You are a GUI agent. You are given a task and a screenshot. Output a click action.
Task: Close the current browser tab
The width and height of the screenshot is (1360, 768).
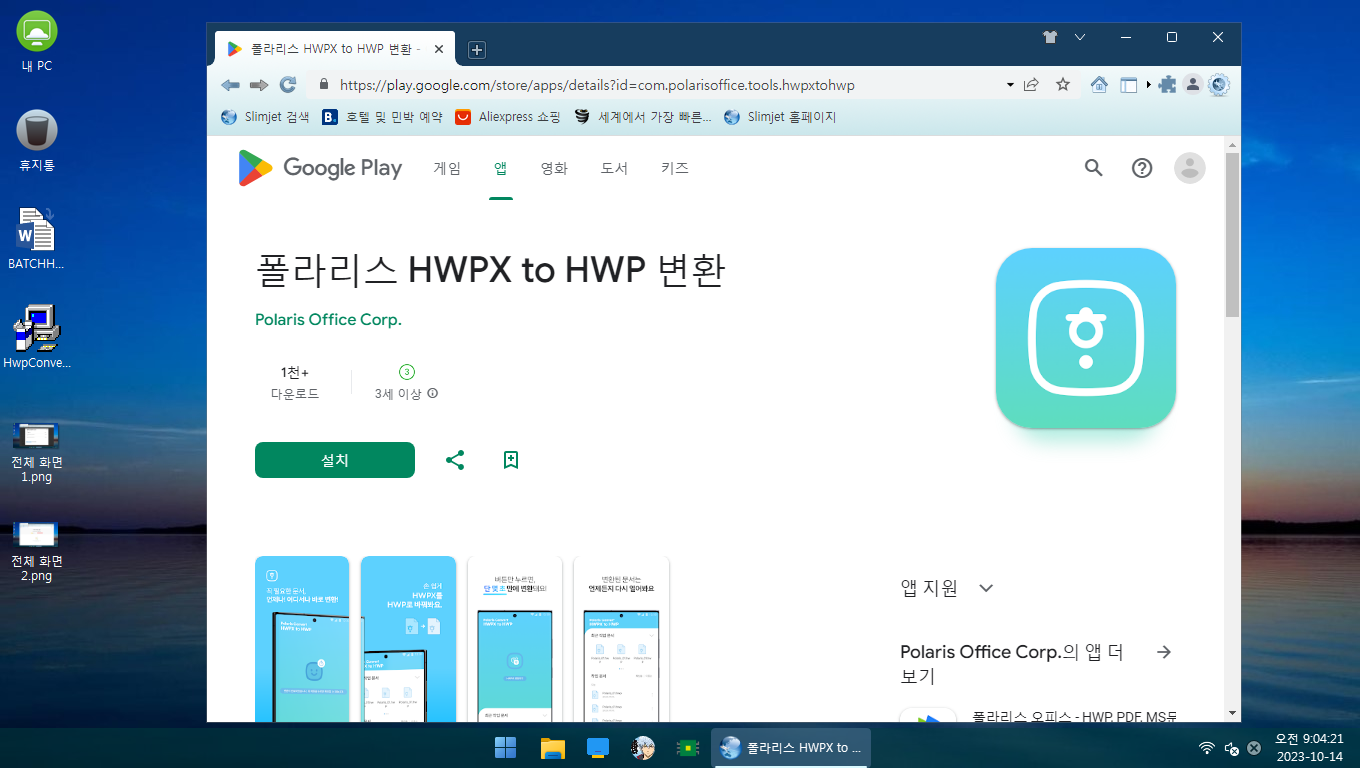tap(439, 49)
